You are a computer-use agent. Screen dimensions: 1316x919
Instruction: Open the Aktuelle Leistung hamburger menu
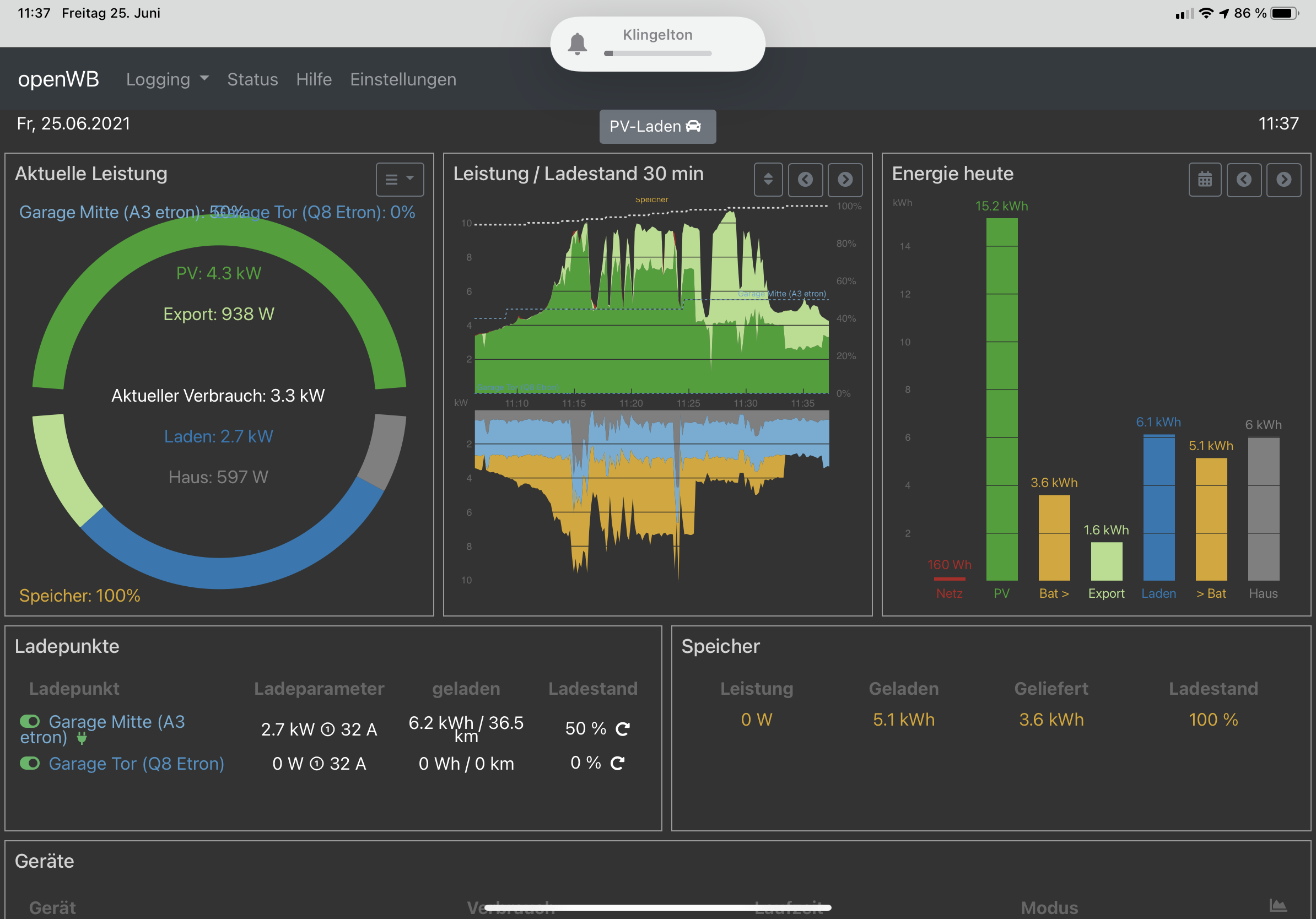(x=400, y=179)
